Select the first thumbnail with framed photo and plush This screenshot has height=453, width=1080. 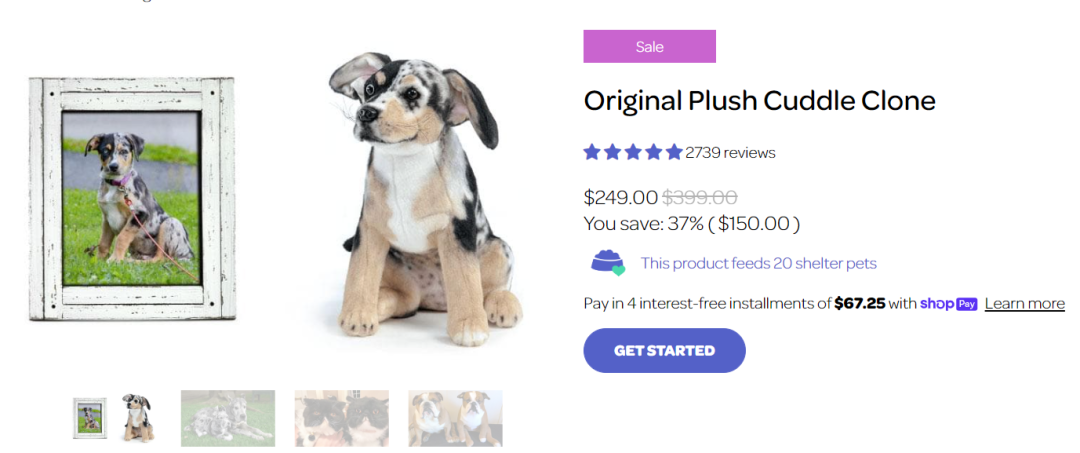114,418
